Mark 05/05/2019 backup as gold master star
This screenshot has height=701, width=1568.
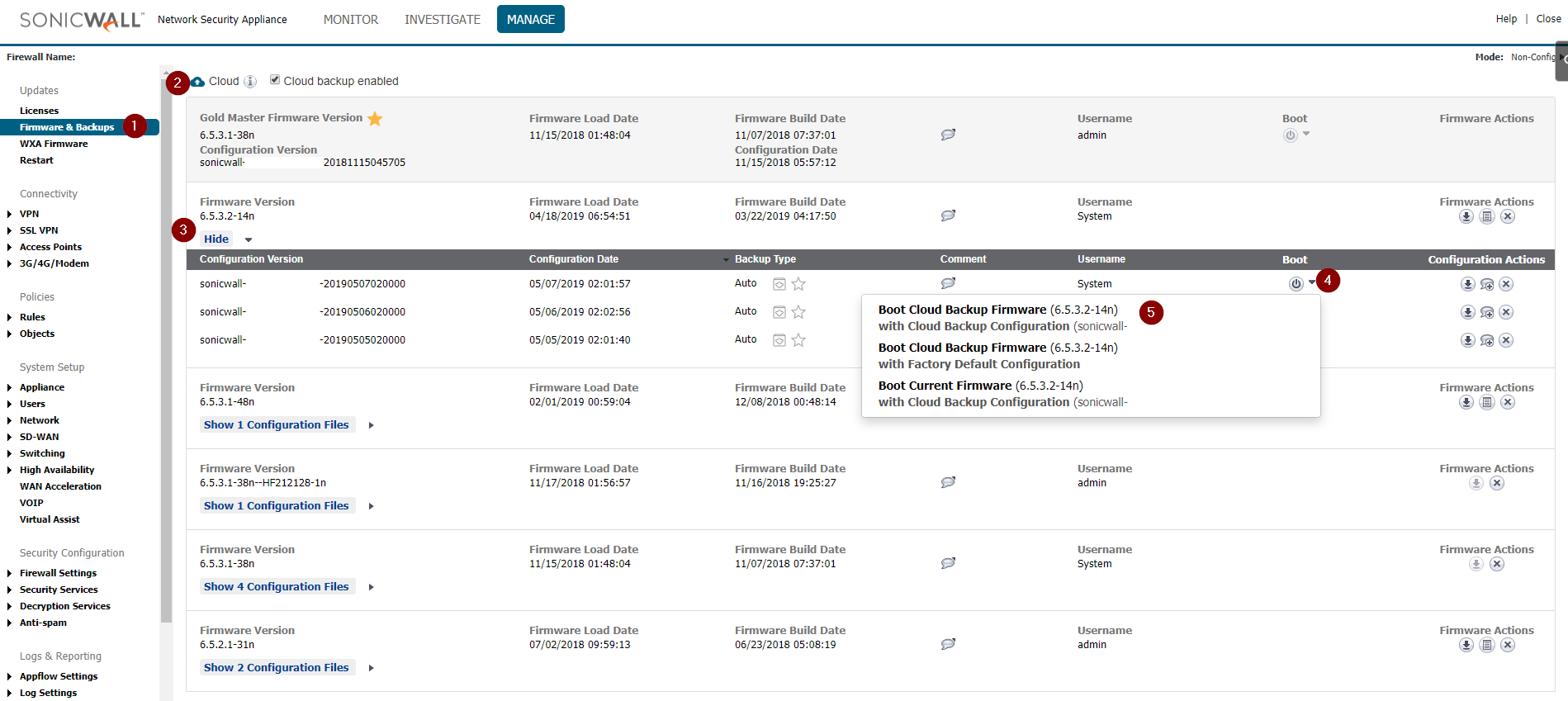pyautogui.click(x=798, y=340)
